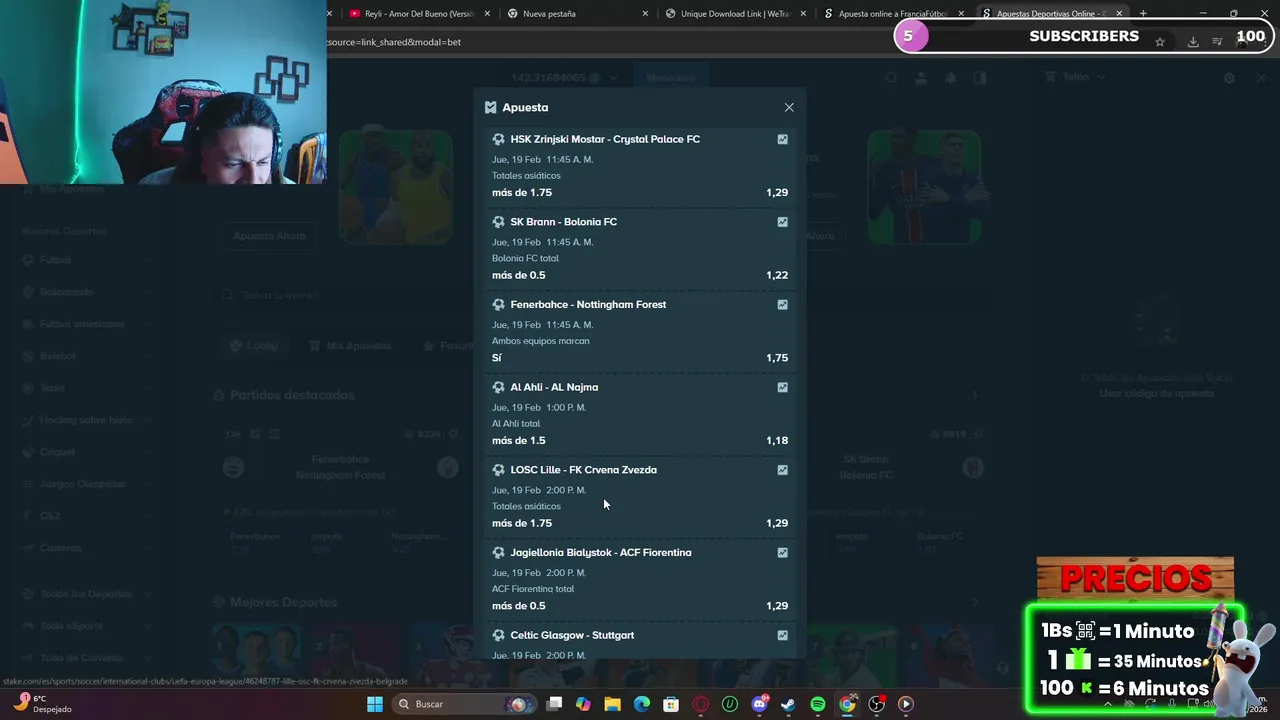Click 'Ambos equipos marcan' market label
This screenshot has width=1280, height=720.
coord(540,341)
